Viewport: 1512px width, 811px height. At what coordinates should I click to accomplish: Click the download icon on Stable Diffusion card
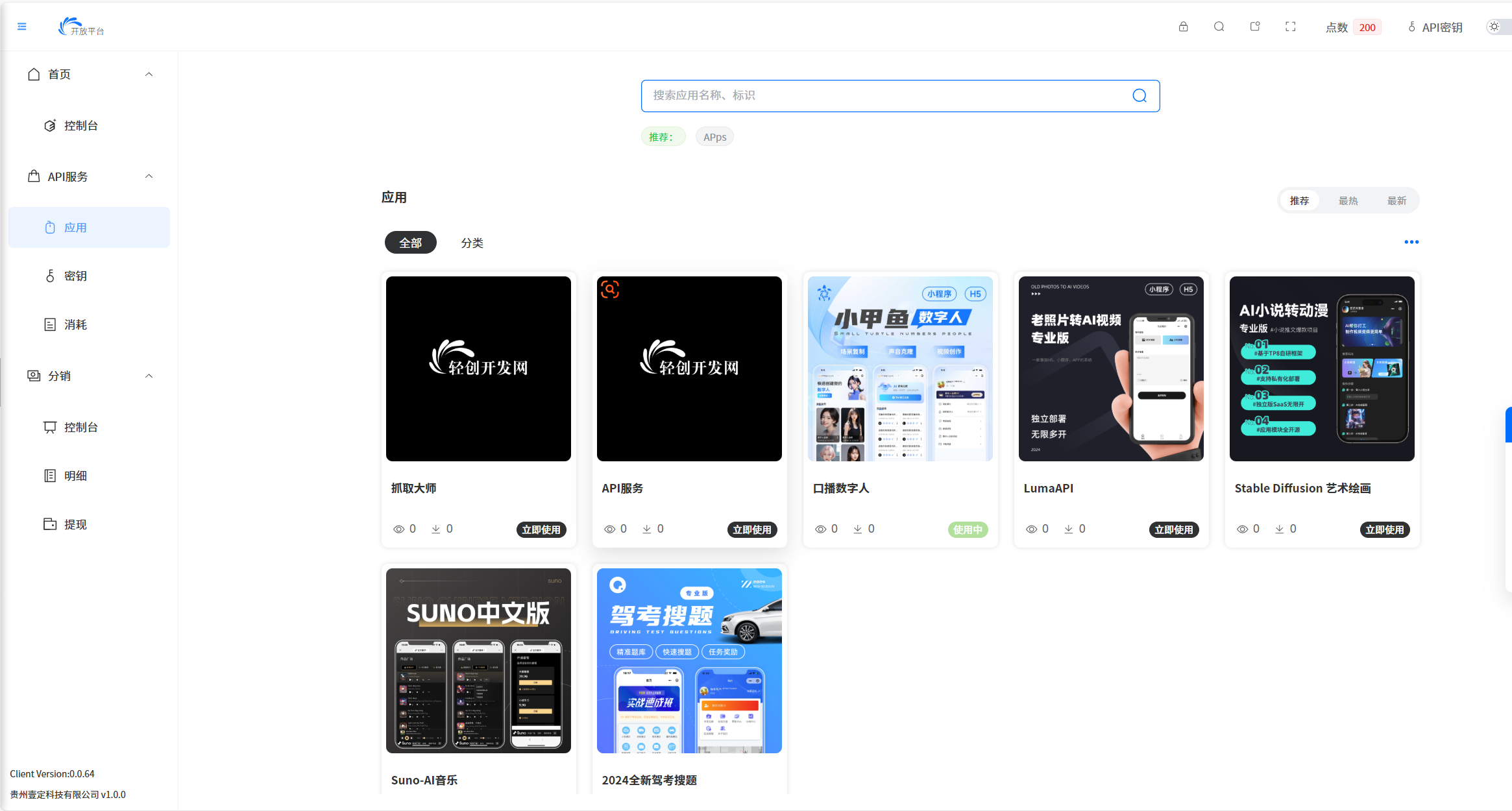point(1280,529)
